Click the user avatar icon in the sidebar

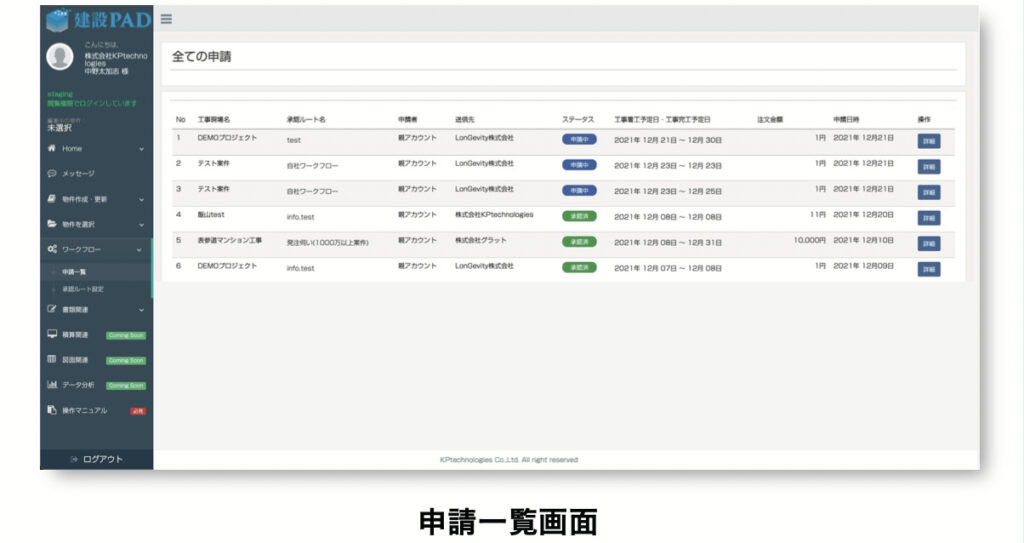(x=60, y=58)
